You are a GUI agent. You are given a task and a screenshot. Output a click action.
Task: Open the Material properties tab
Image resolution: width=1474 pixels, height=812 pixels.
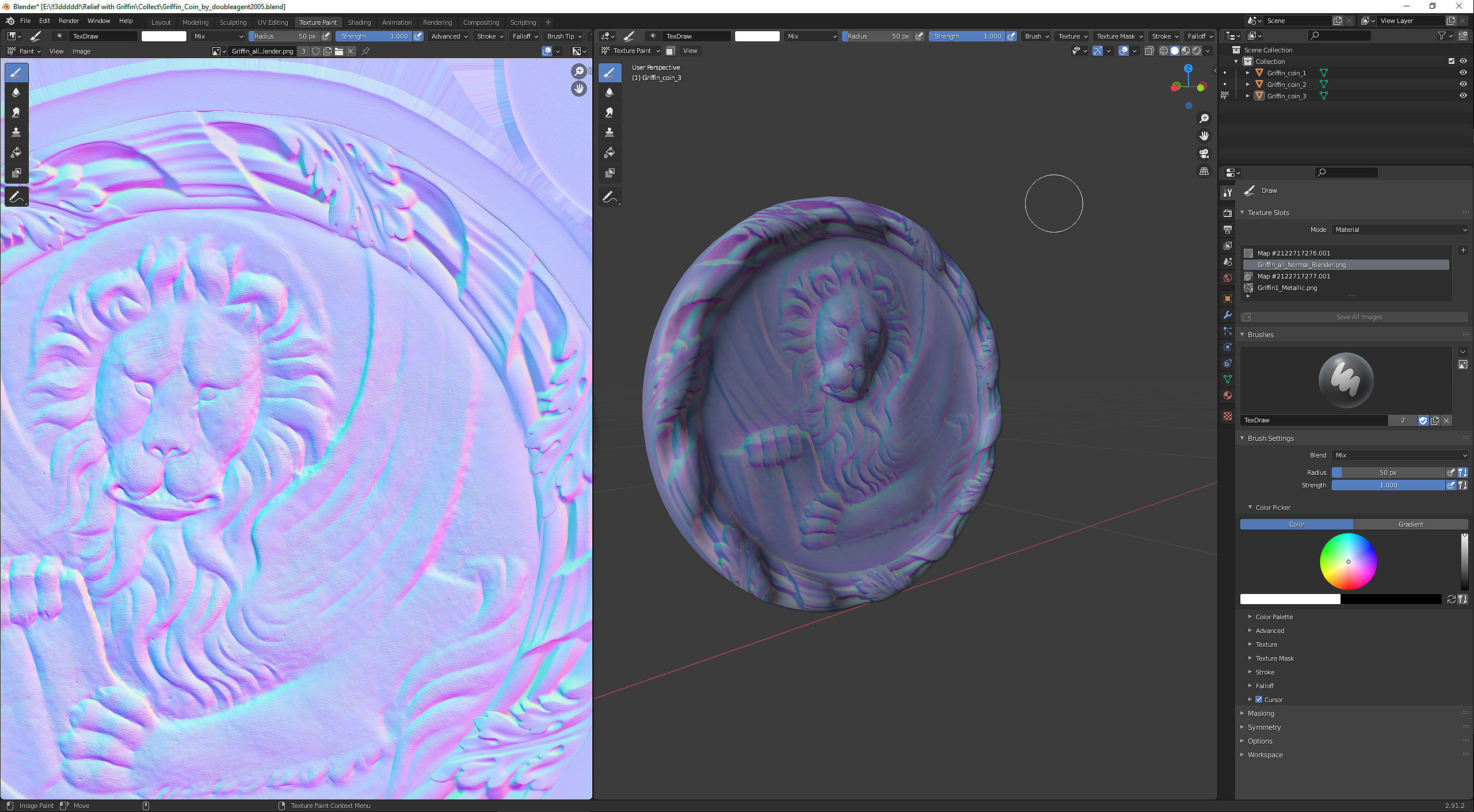(x=1228, y=395)
